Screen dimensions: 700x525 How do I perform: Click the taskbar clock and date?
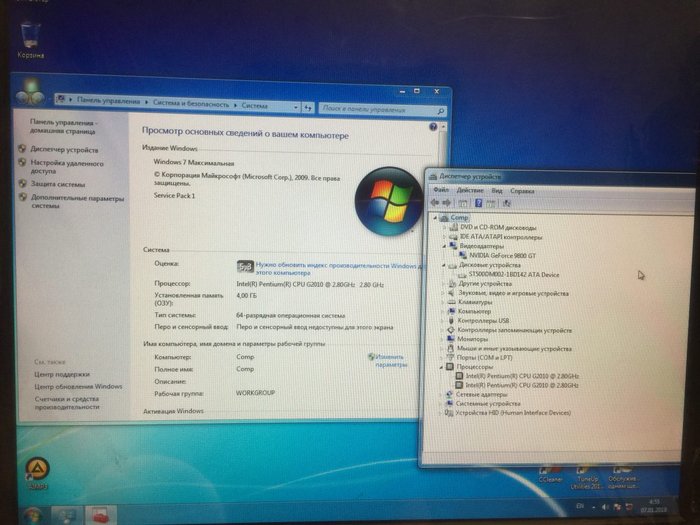coord(653,506)
